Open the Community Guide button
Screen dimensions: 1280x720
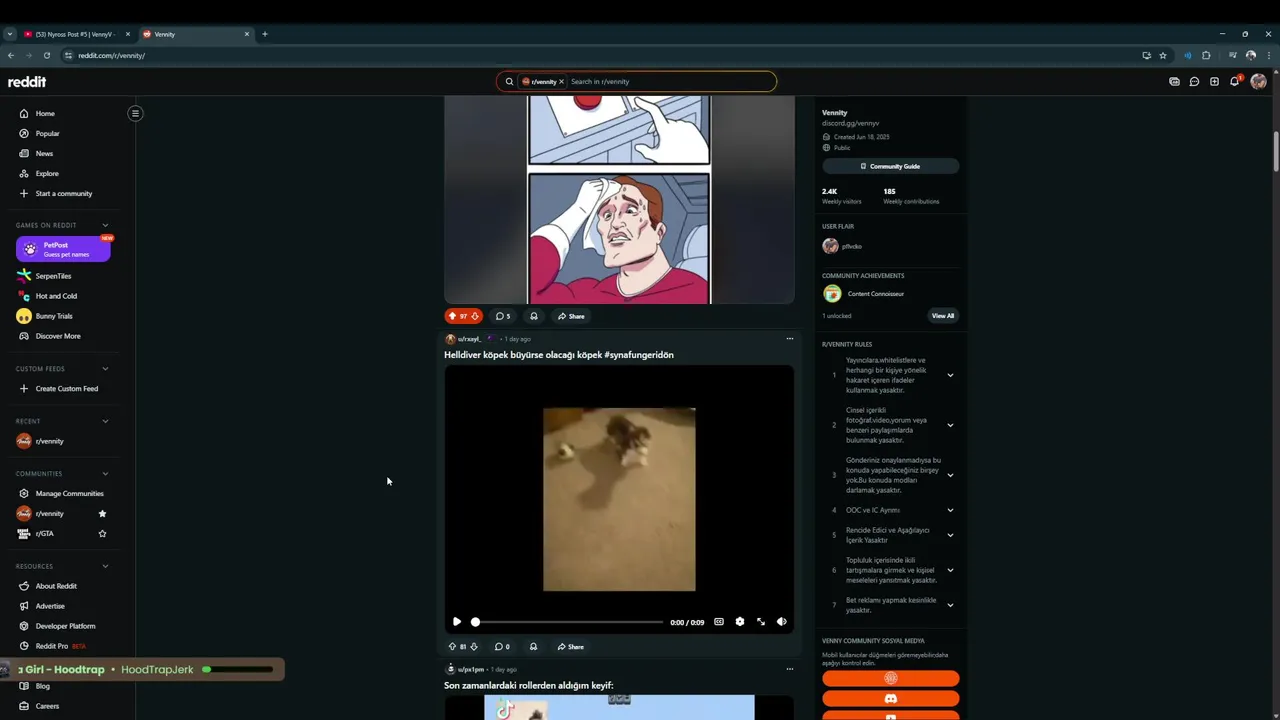(x=890, y=166)
